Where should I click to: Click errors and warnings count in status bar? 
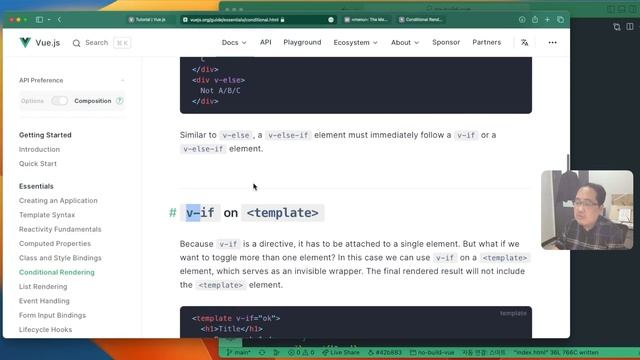pos(301,352)
